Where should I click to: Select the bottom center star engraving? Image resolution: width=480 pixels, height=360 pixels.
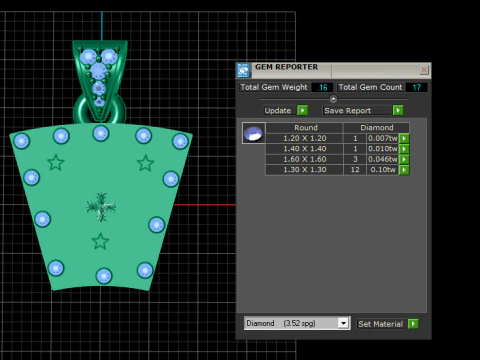tap(100, 241)
